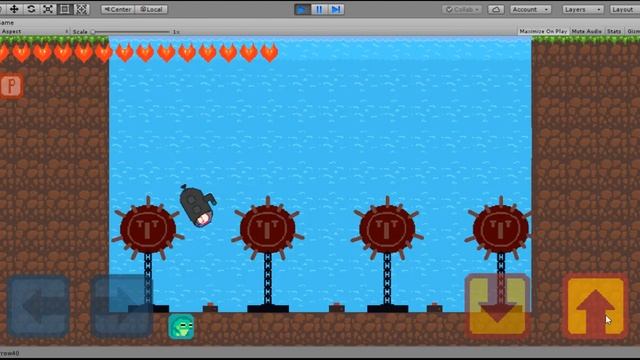Open the Layers dropdown
The height and width of the screenshot is (360, 640).
[582, 9]
